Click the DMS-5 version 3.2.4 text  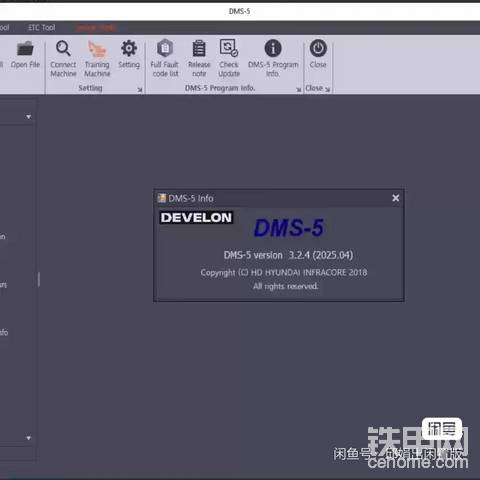(288, 255)
